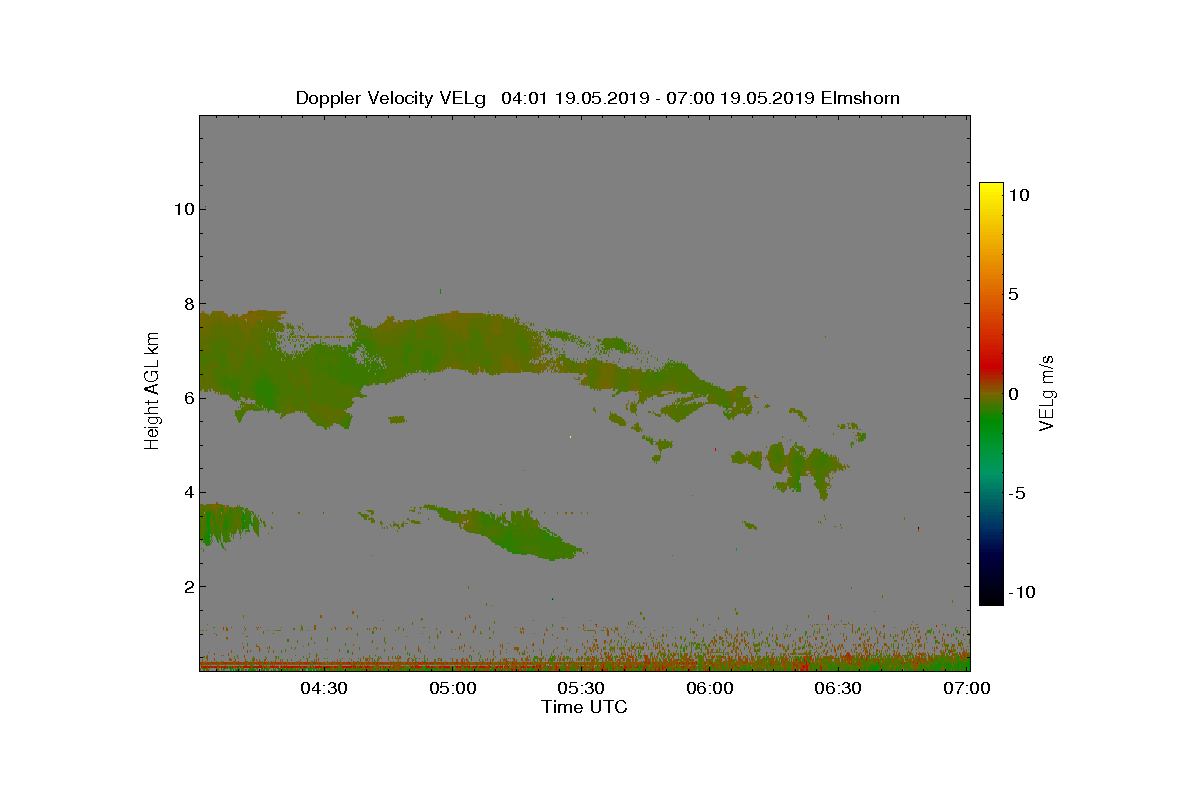The height and width of the screenshot is (800, 1200).
Task: Click the 05:00 time tick label
Action: point(453,688)
